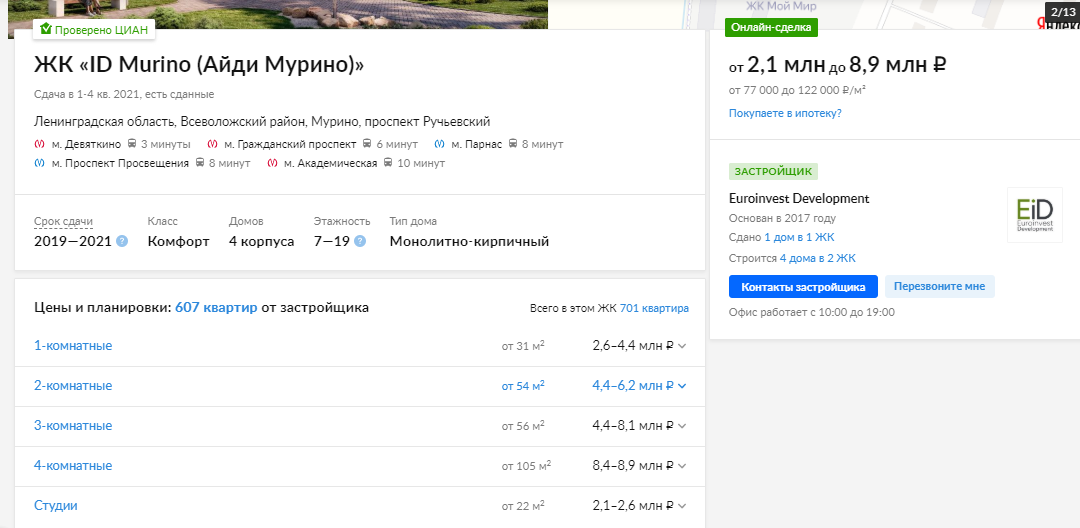Open the 1-комнатные apartments link
Screen dimensions: 1080x528
73,346
